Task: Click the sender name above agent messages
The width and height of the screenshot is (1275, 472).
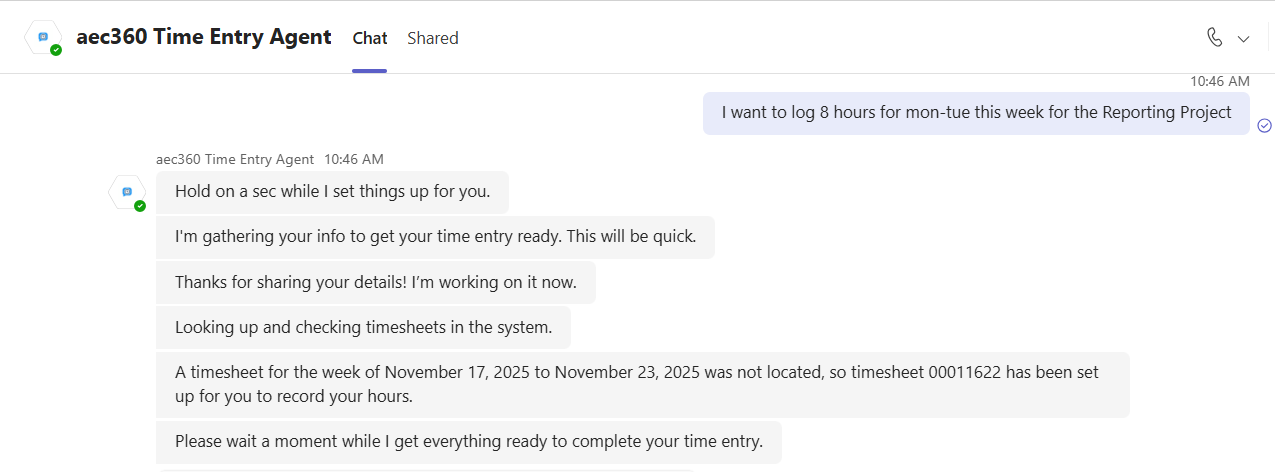Action: (235, 159)
